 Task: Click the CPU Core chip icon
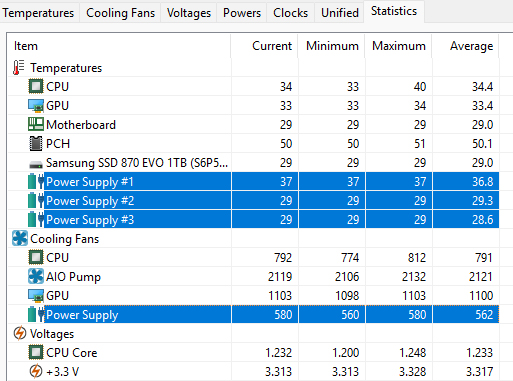[36, 352]
